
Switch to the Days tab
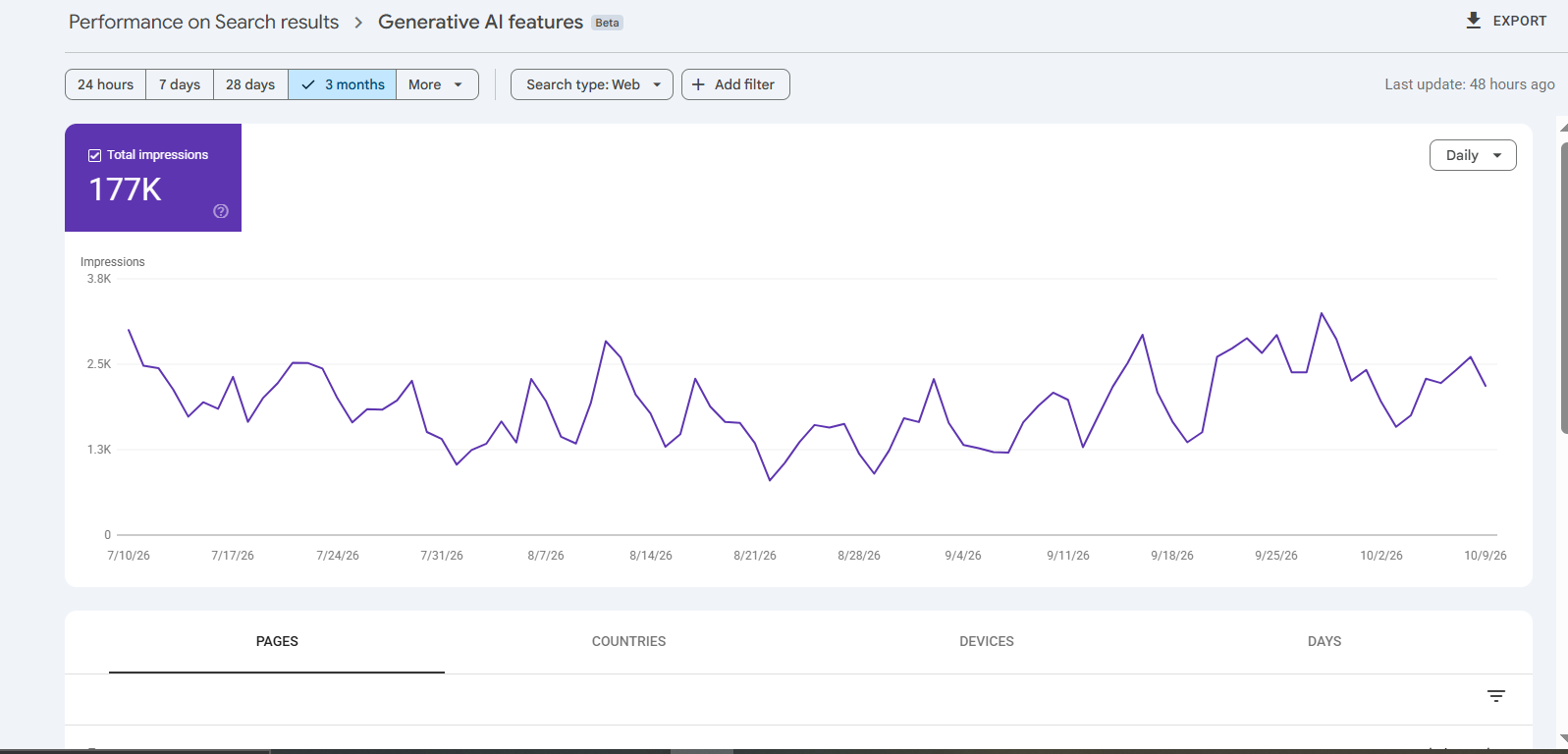point(1325,641)
